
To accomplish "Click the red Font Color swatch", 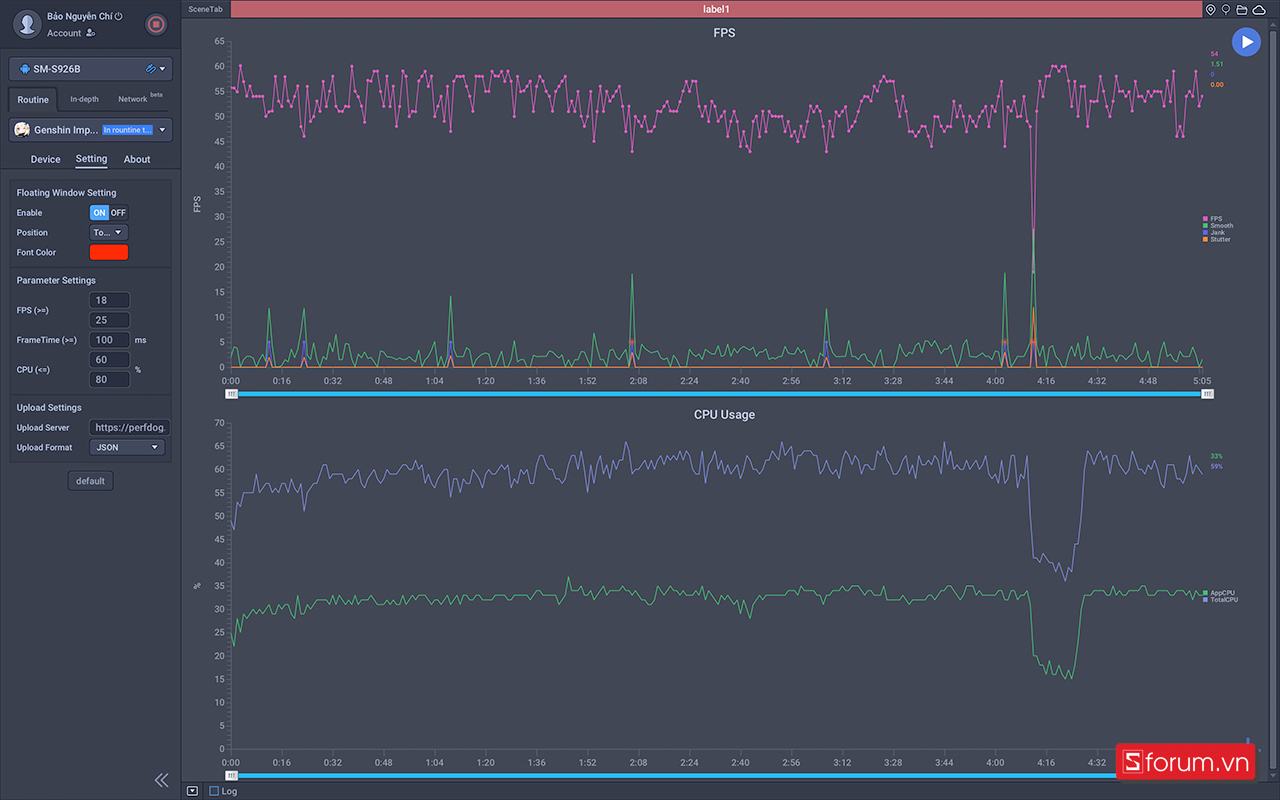I will (x=109, y=252).
